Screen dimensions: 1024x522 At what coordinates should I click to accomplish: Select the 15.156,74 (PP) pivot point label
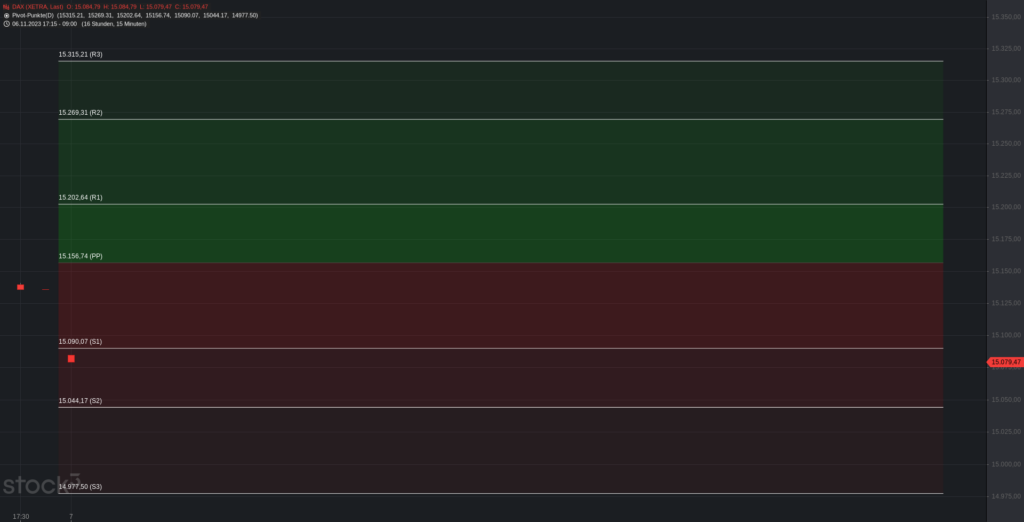[x=80, y=256]
